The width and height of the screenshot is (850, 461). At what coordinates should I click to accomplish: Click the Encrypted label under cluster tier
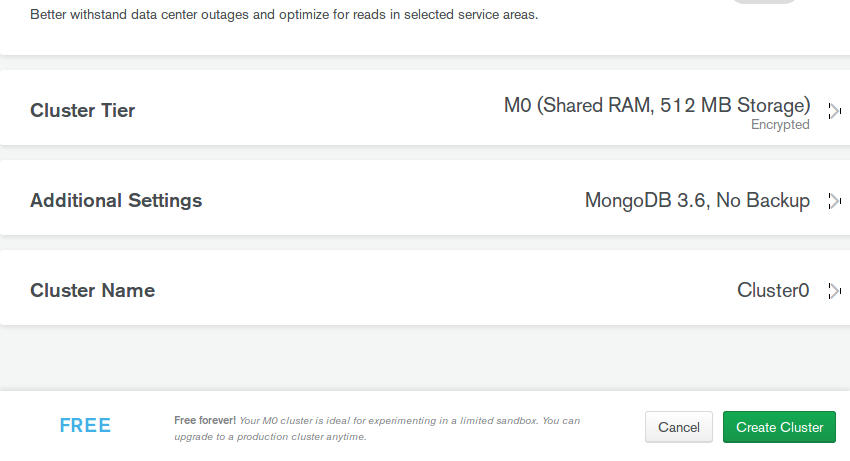[780, 125]
